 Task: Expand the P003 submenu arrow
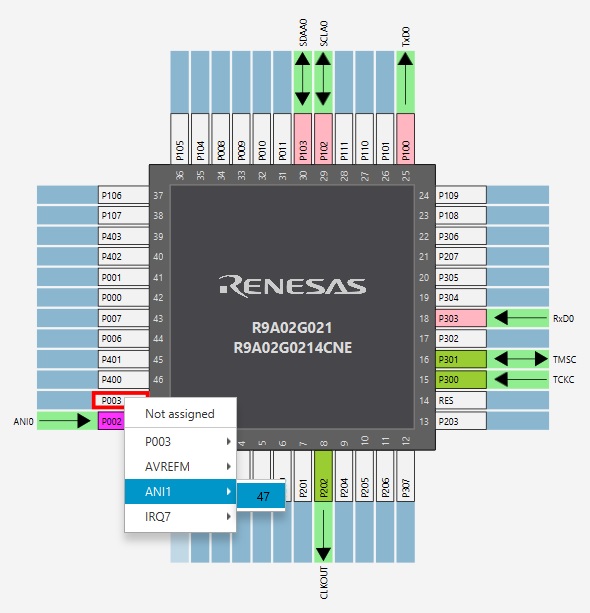228,441
